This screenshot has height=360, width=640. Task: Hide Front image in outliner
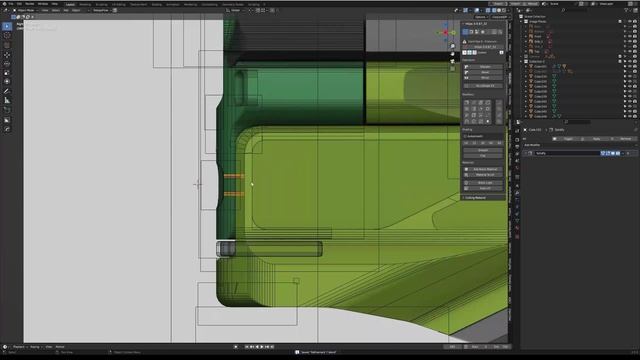click(x=630, y=36)
